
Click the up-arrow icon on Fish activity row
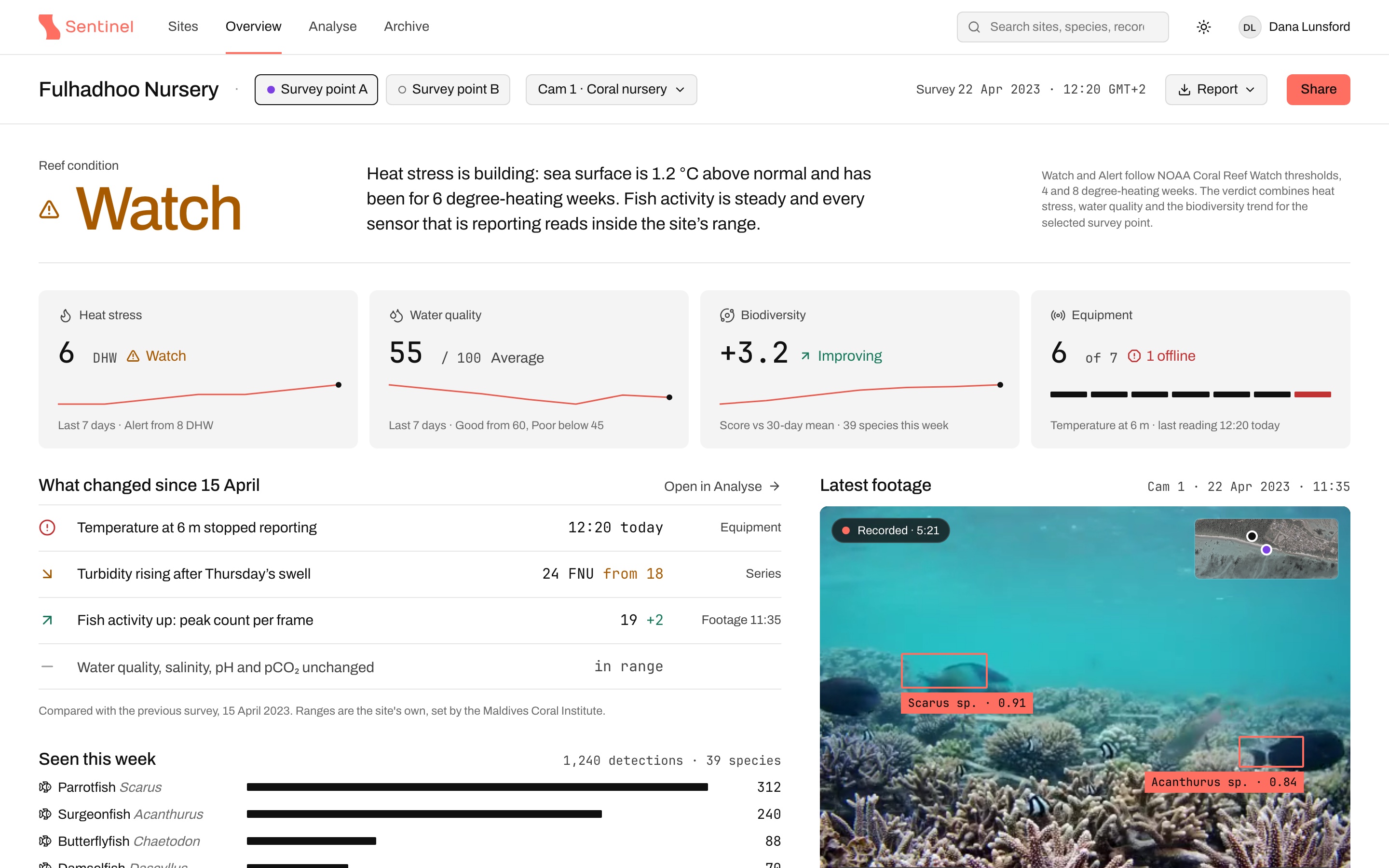point(47,620)
